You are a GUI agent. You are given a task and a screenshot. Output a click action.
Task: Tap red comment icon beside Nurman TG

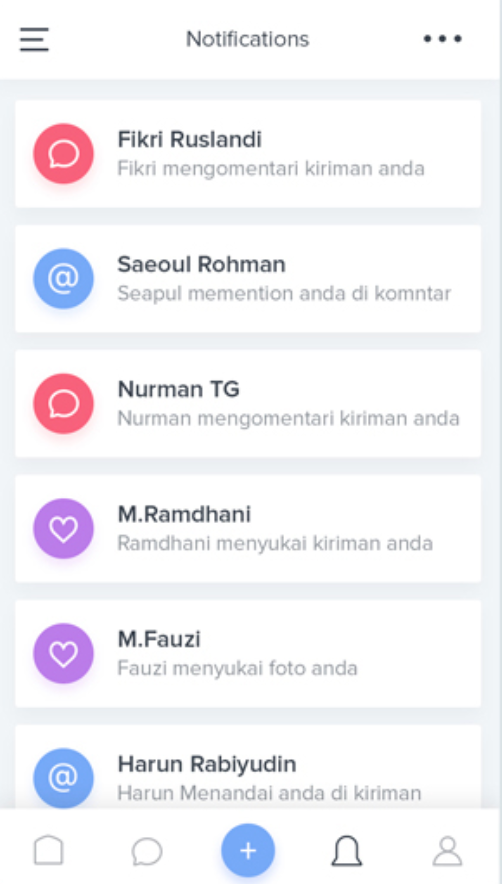click(63, 404)
